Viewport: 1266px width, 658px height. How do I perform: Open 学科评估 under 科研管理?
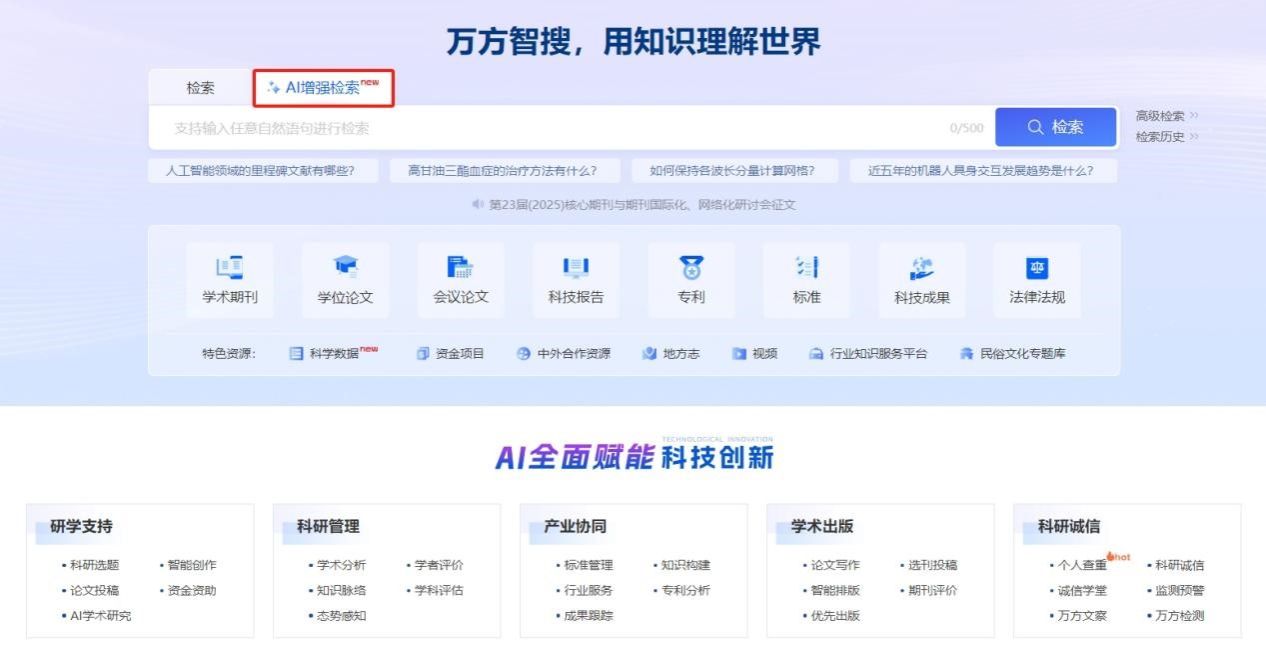tap(439, 590)
